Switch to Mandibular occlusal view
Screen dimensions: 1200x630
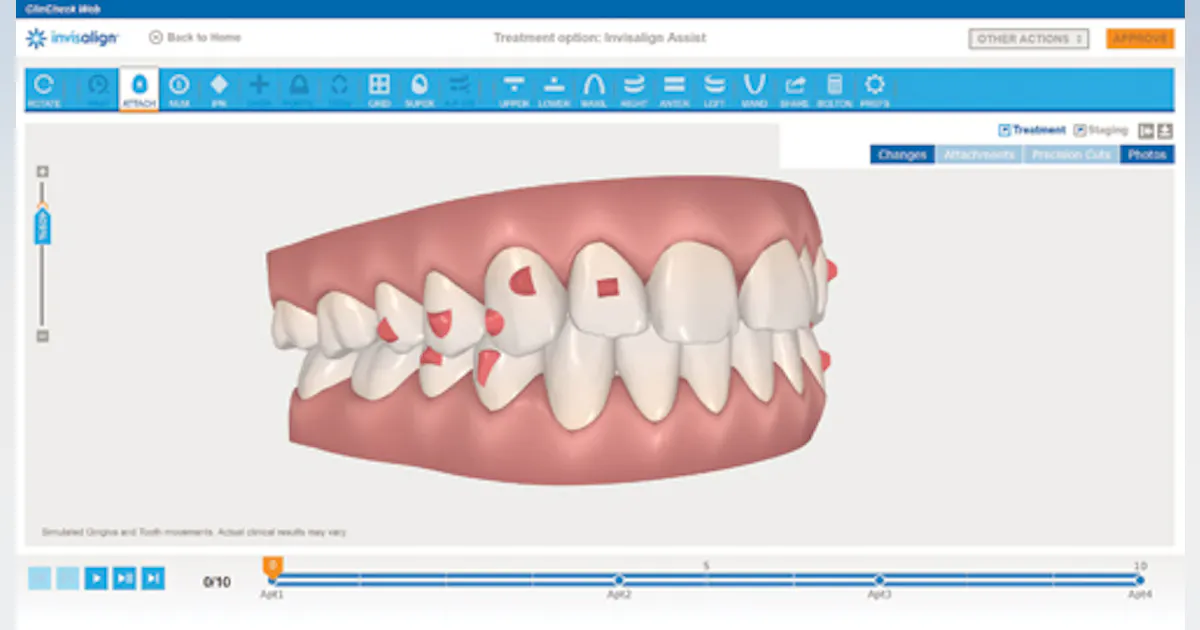tap(754, 89)
